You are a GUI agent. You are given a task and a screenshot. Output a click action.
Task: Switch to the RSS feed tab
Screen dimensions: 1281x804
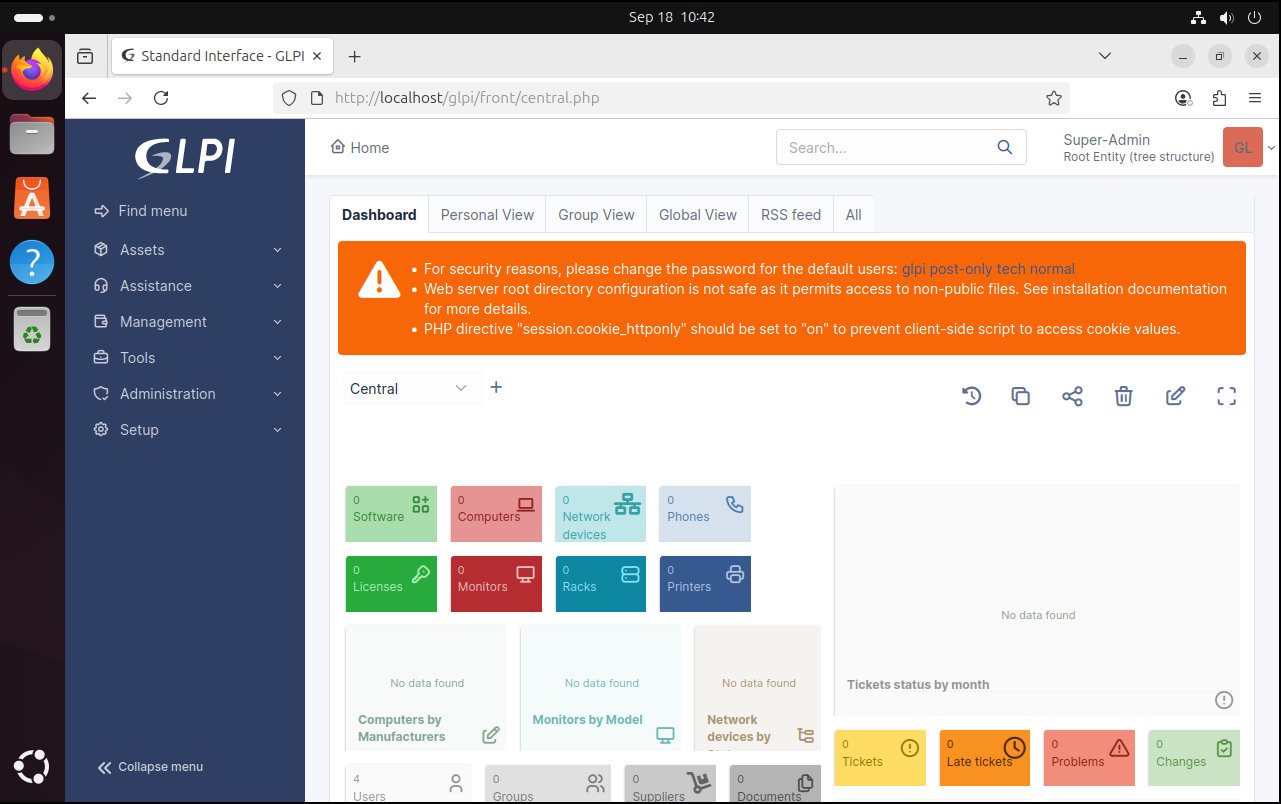[x=790, y=215]
